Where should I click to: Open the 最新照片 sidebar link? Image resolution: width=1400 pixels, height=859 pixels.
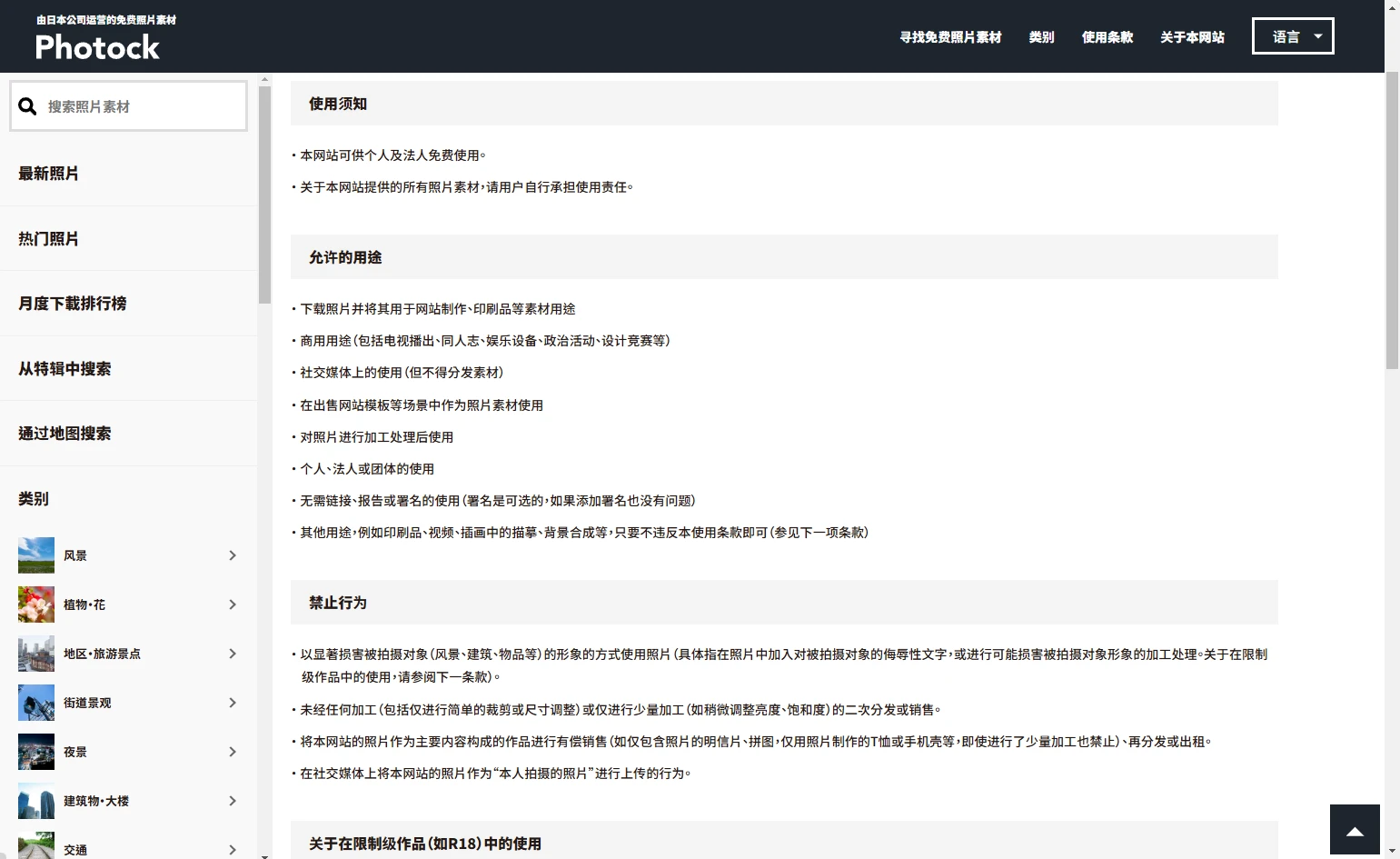coord(49,174)
